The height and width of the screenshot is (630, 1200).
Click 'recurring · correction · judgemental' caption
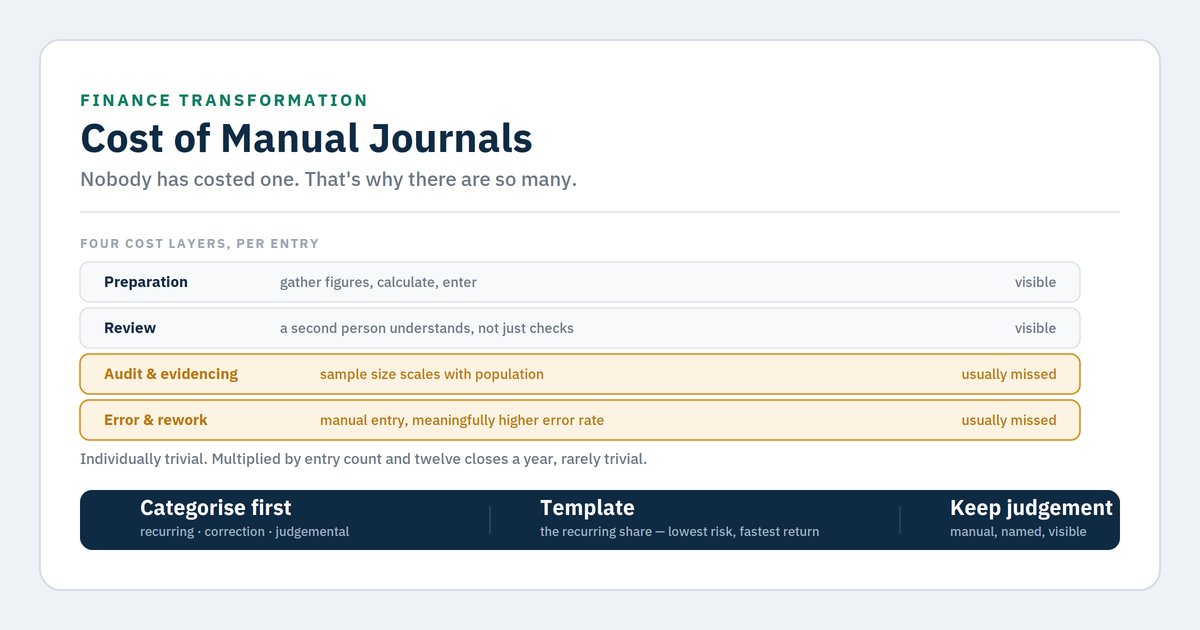click(245, 532)
